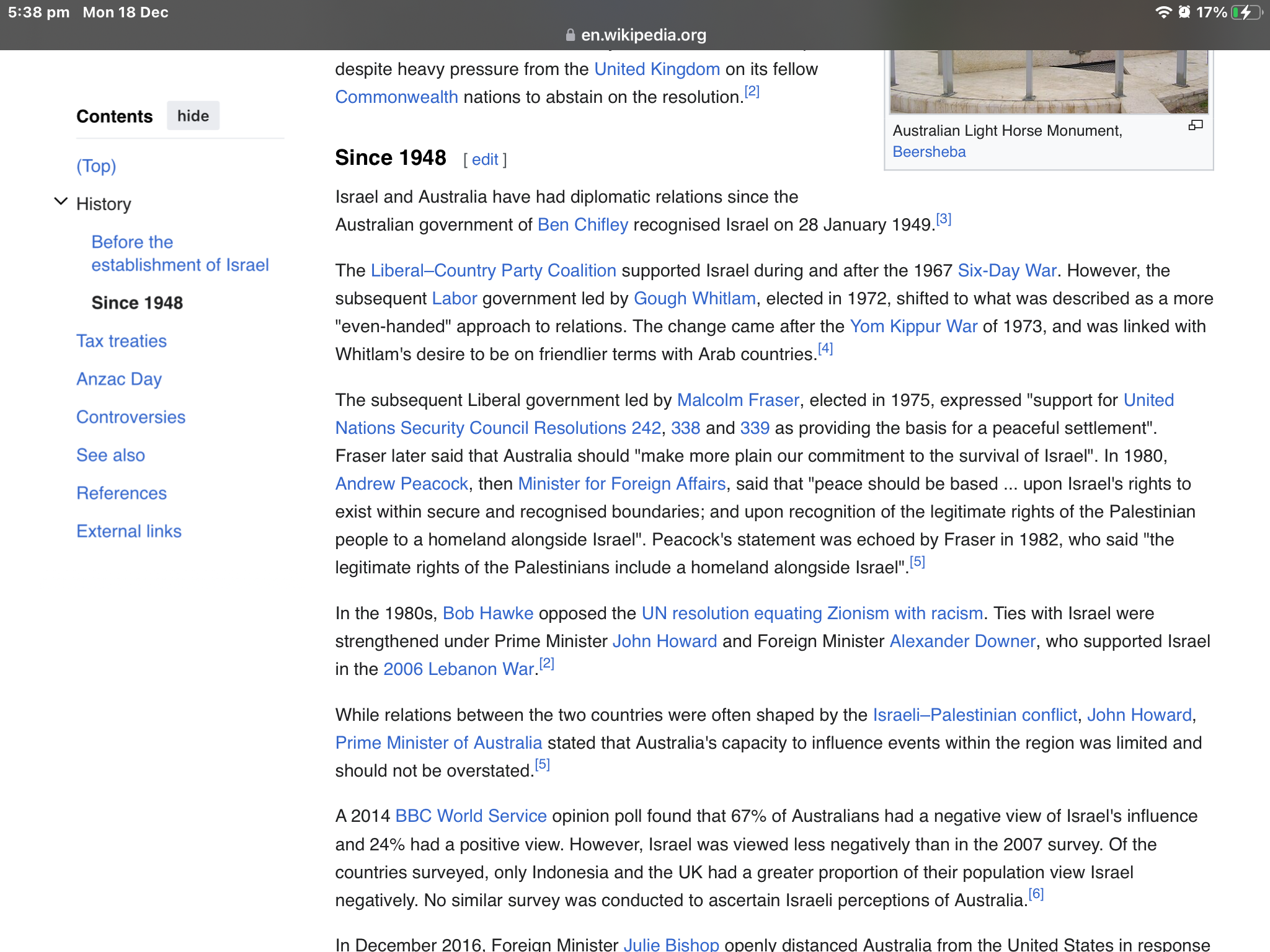The width and height of the screenshot is (1270, 952).
Task: Tap the padlock icon in the address bar
Action: coord(570,35)
